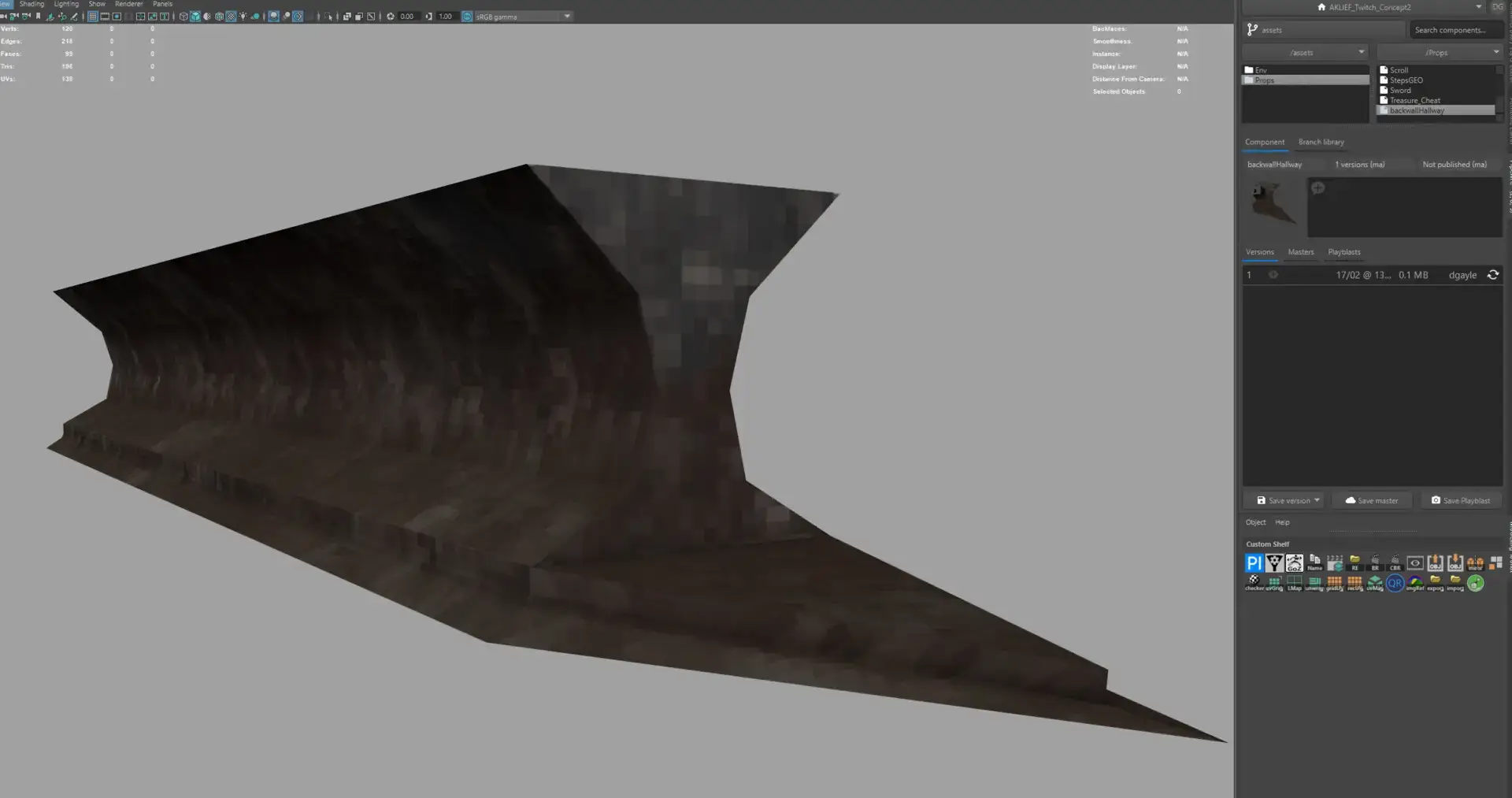Click the PI shelf button
This screenshot has width=1512, height=798.
(1254, 563)
